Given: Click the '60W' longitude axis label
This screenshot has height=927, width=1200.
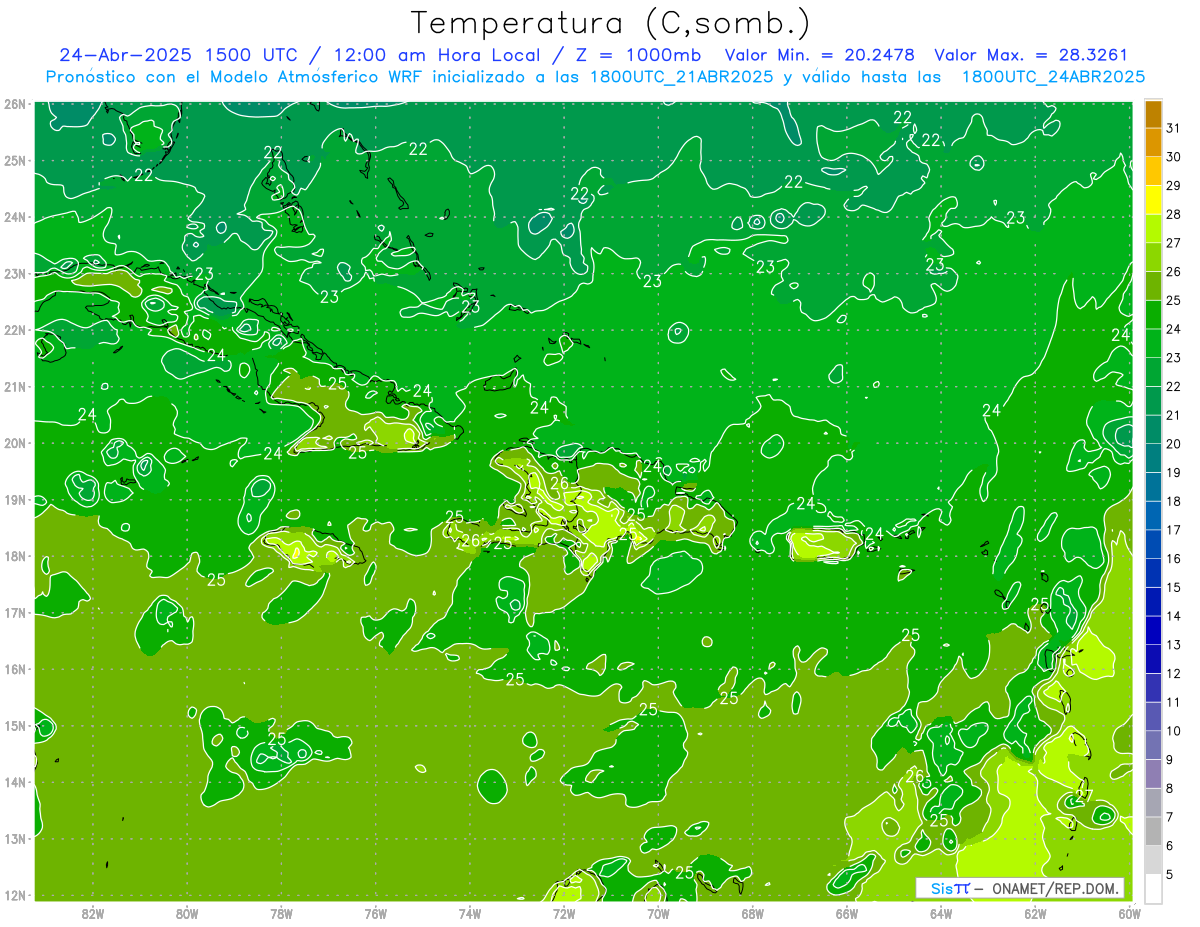Looking at the screenshot, I should click(x=1129, y=914).
